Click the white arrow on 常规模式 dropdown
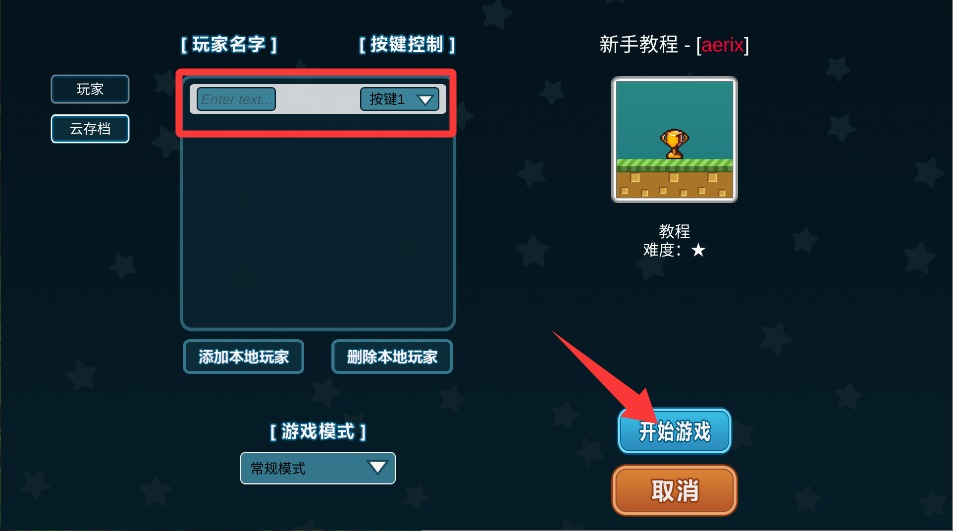The width and height of the screenshot is (953, 531). click(x=377, y=467)
